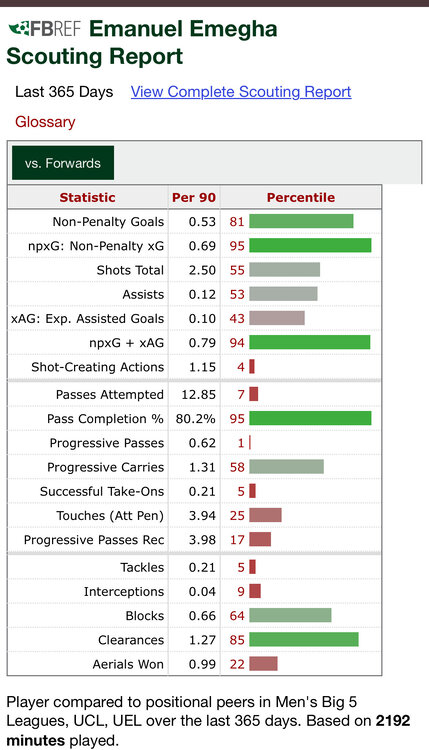This screenshot has width=429, height=750.
Task: Click the xAG: Exp. Assisted Goals label
Action: coord(88,319)
